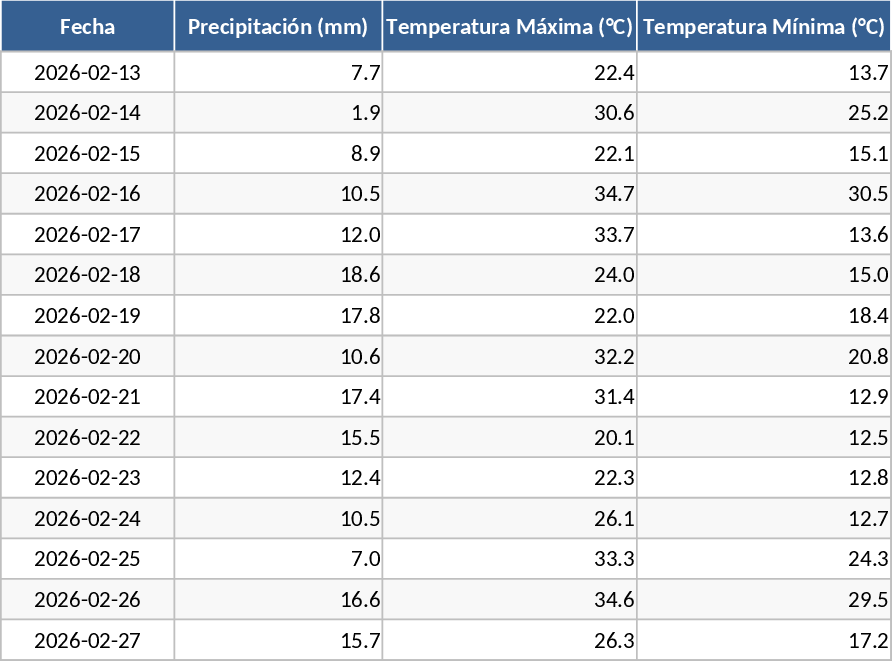Select precipitation value 1.9
This screenshot has height=661, width=892.
(x=366, y=113)
